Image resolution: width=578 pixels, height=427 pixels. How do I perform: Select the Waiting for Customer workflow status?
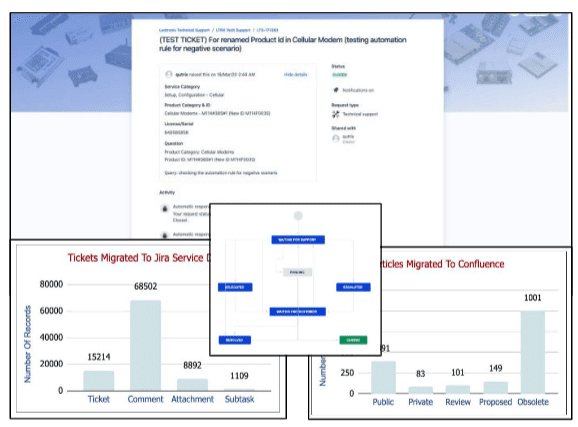pyautogui.click(x=297, y=312)
